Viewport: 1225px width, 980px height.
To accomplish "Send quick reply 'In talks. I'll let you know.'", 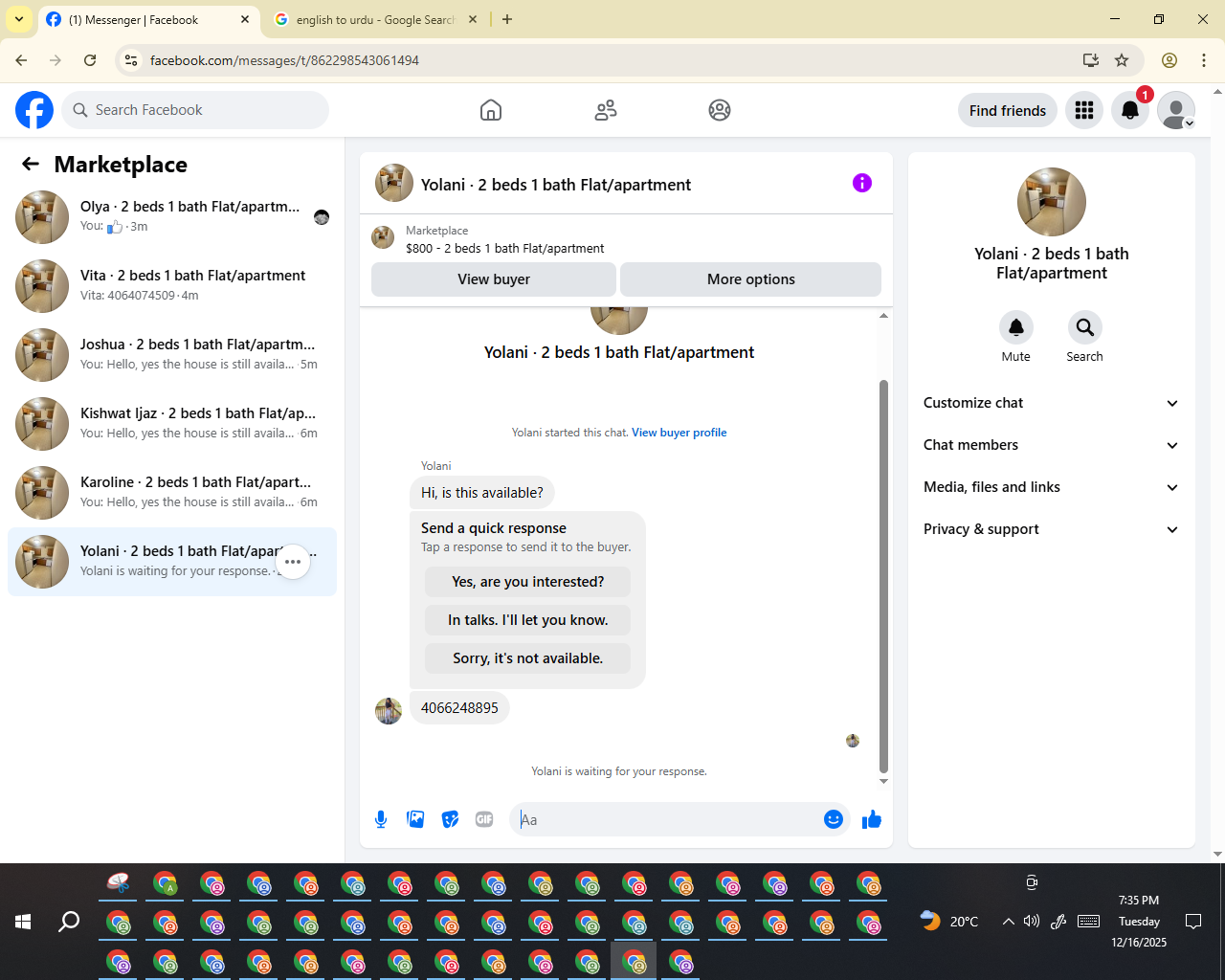I will click(528, 620).
